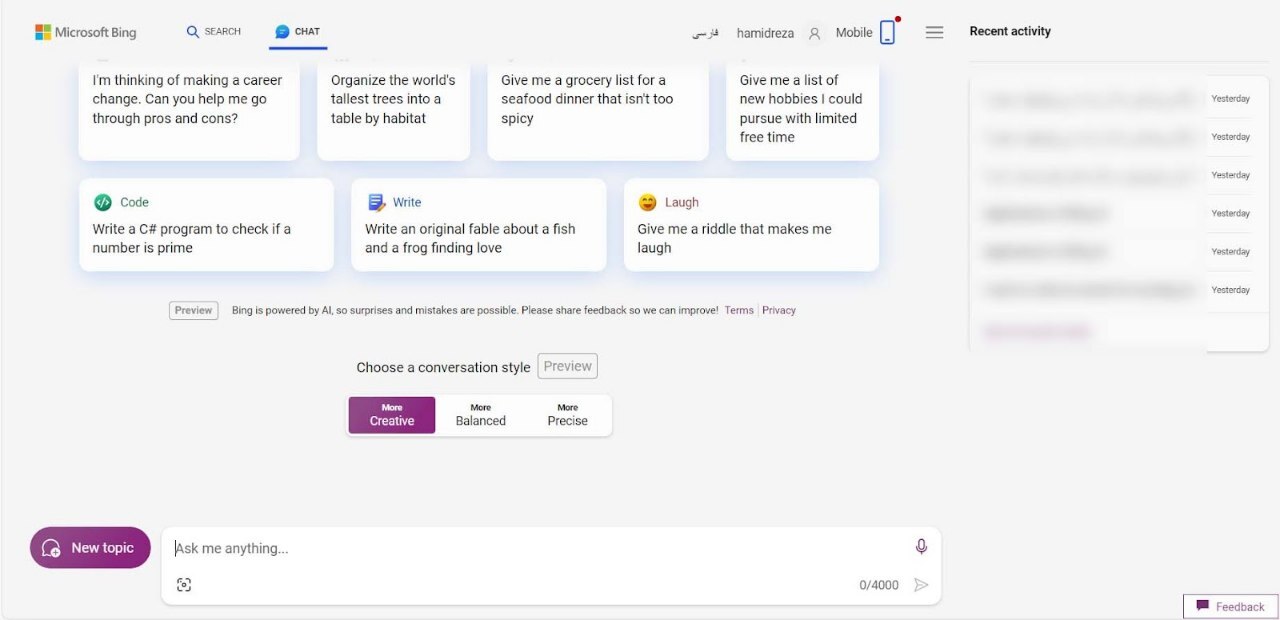Open the Terms link
The width and height of the screenshot is (1280, 620).
coord(739,310)
